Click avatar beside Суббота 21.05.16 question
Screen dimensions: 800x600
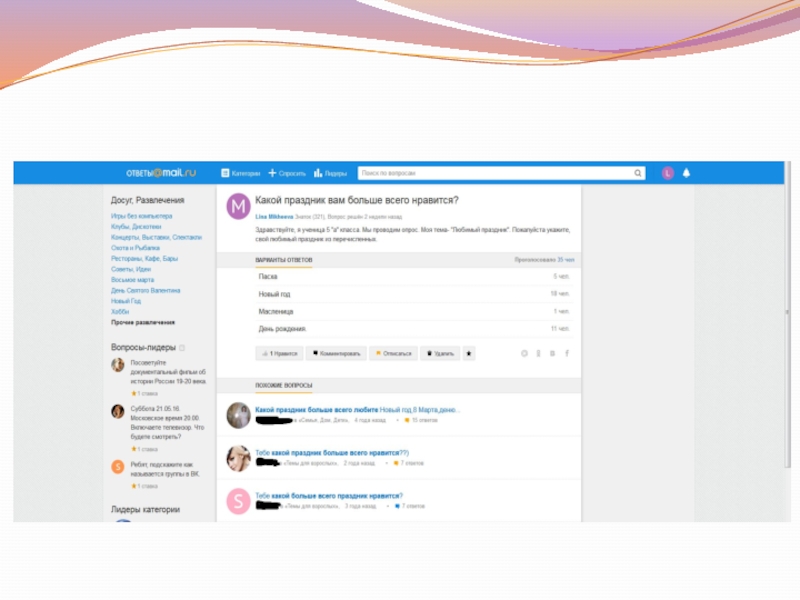(118, 411)
